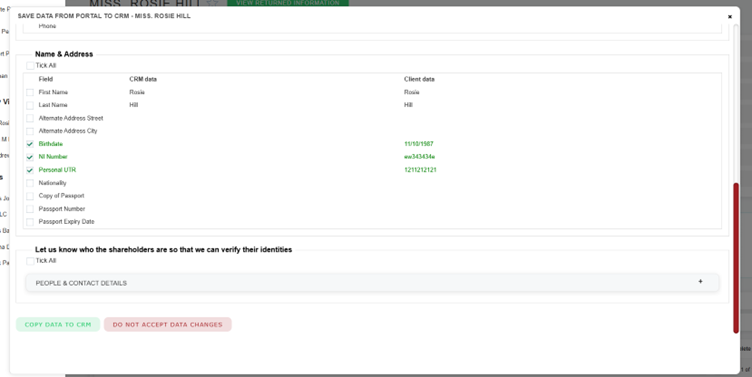Uncheck the Personal UTR checkbox
The height and width of the screenshot is (377, 752).
click(x=30, y=170)
